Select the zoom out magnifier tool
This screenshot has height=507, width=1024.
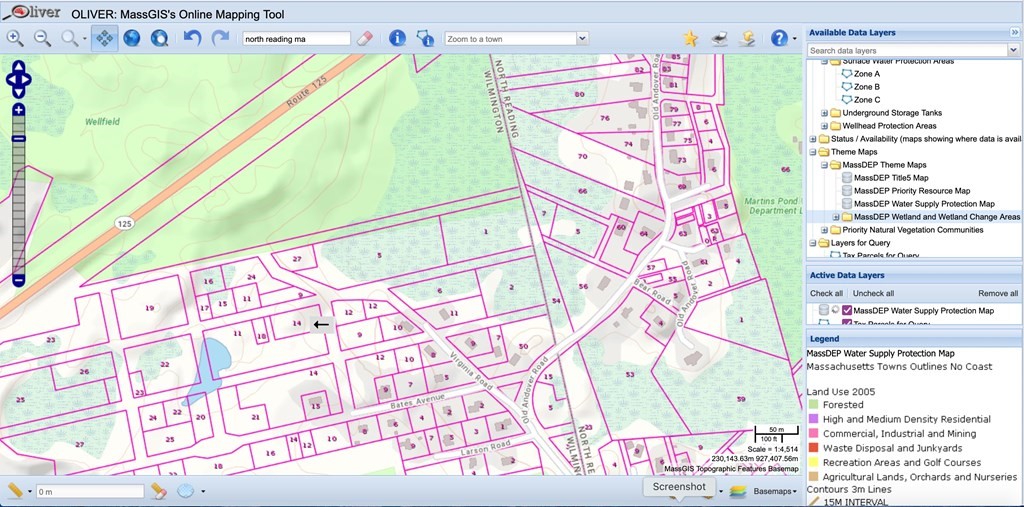[x=42, y=39]
